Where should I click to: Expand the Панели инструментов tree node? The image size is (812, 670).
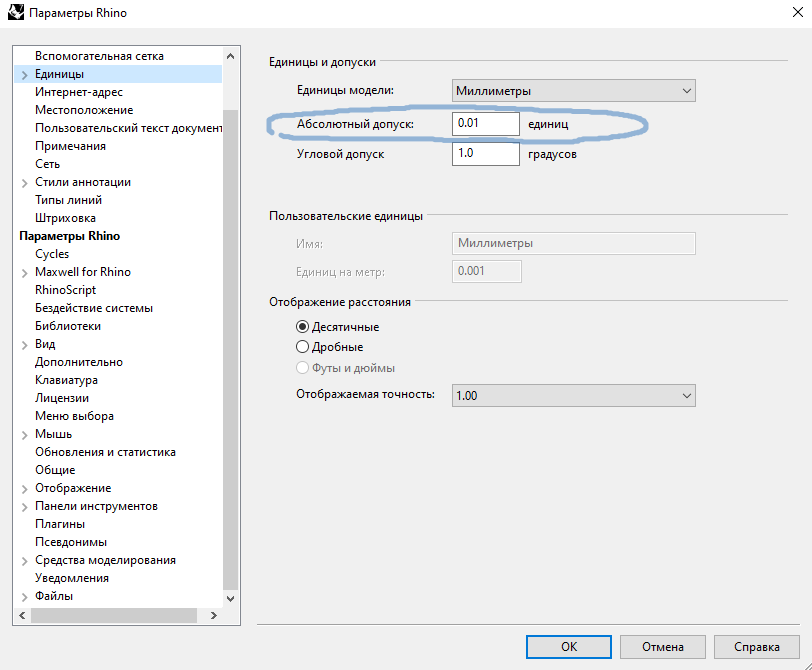tap(24, 506)
